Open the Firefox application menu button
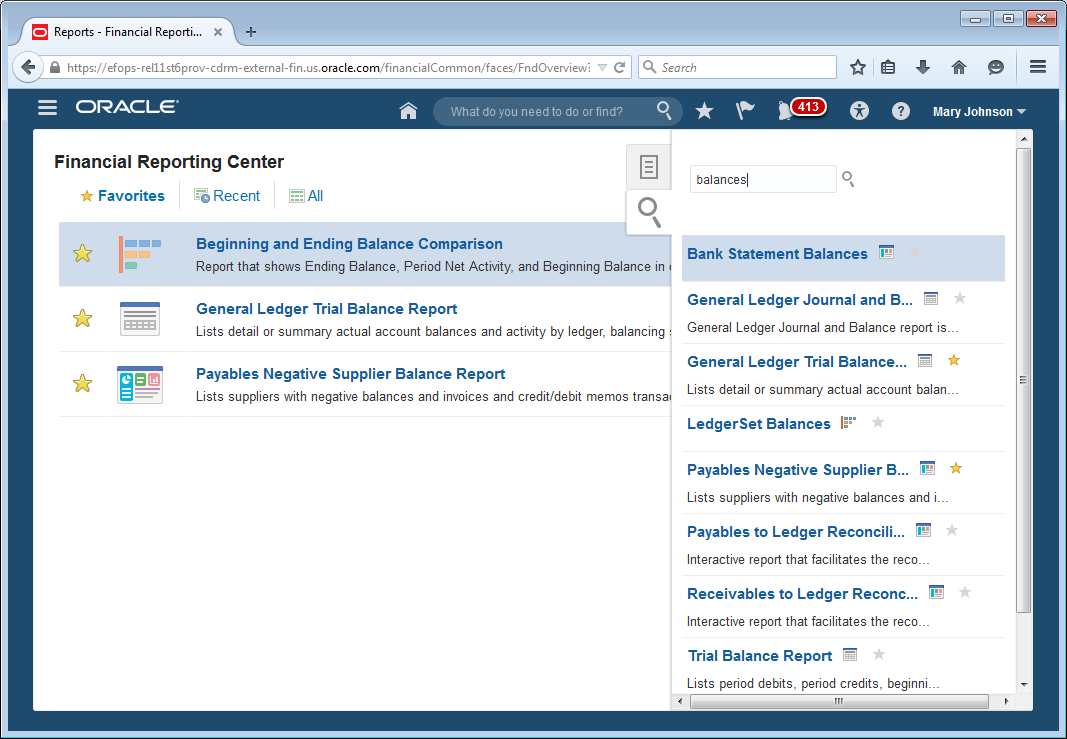This screenshot has width=1067, height=739. click(x=1037, y=67)
